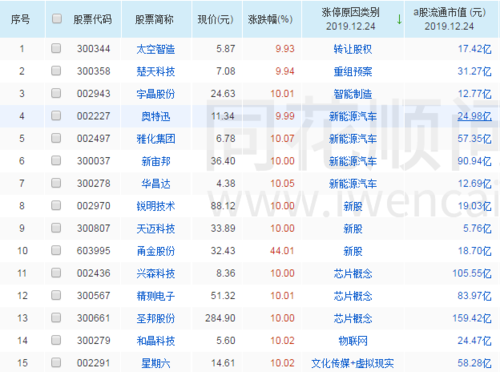Open the 宇晶股份 stock link
This screenshot has width=500, height=372.
click(x=156, y=94)
